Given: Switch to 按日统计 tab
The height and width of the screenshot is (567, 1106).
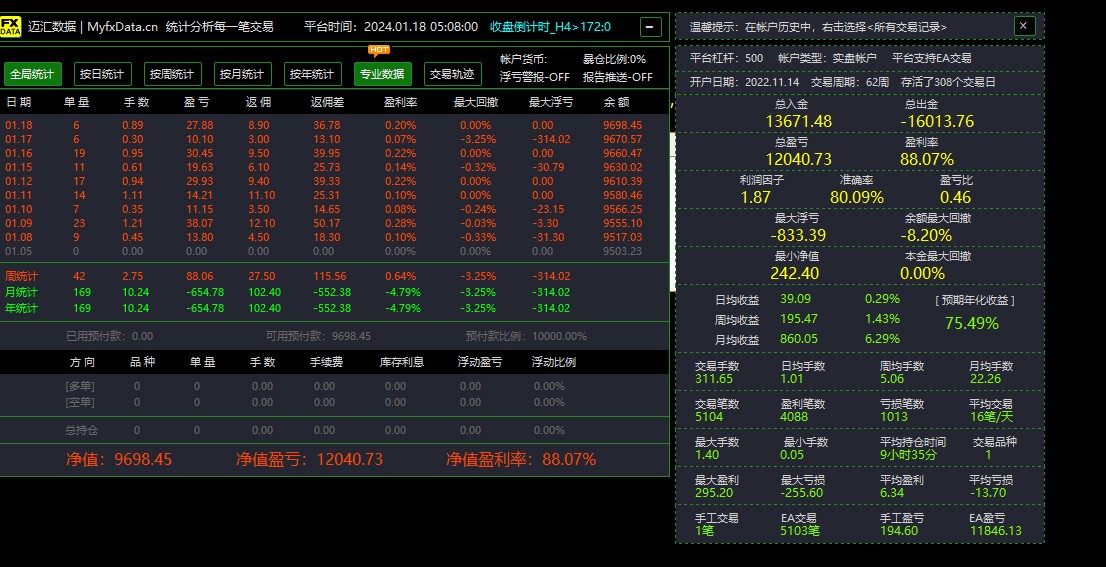Looking at the screenshot, I should click(x=102, y=74).
